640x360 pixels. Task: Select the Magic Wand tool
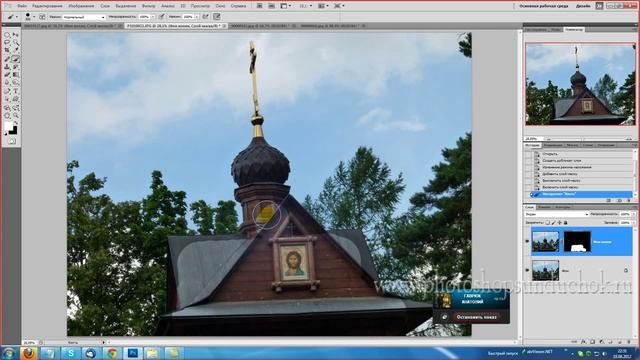[x=16, y=42]
